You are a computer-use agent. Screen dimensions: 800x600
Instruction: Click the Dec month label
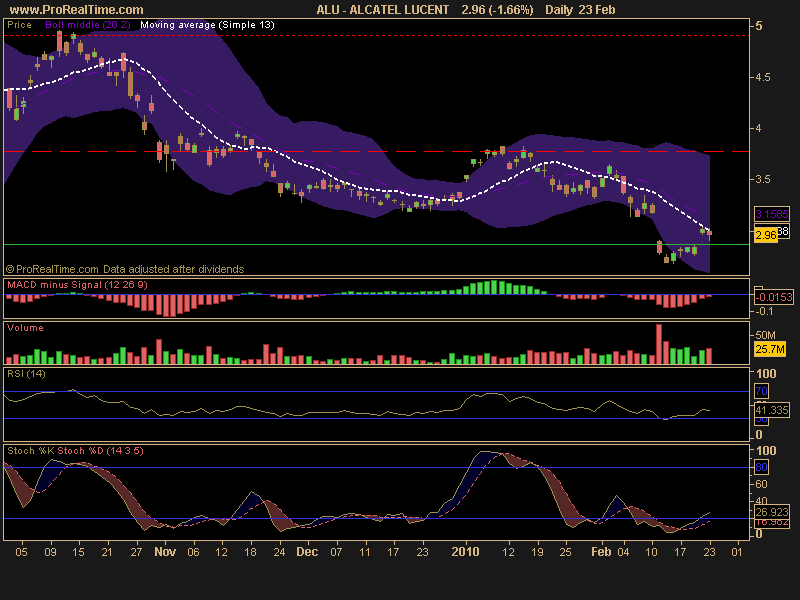pos(307,552)
